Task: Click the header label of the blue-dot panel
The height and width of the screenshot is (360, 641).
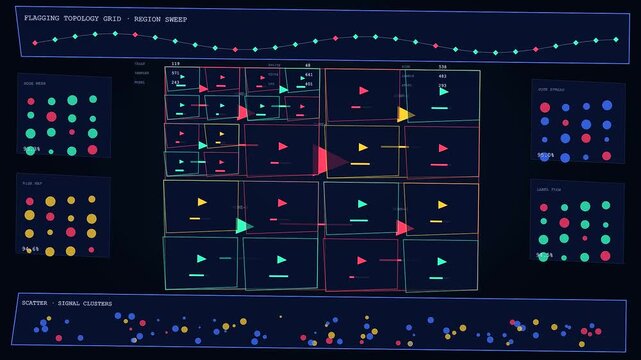Action: (551, 89)
